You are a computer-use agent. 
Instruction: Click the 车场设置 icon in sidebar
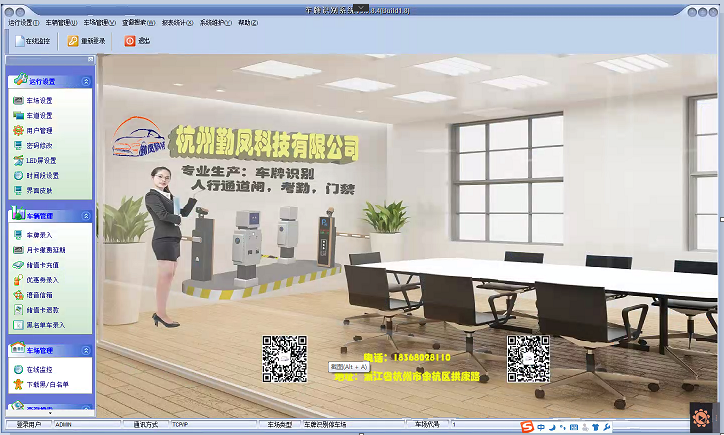tap(18, 100)
